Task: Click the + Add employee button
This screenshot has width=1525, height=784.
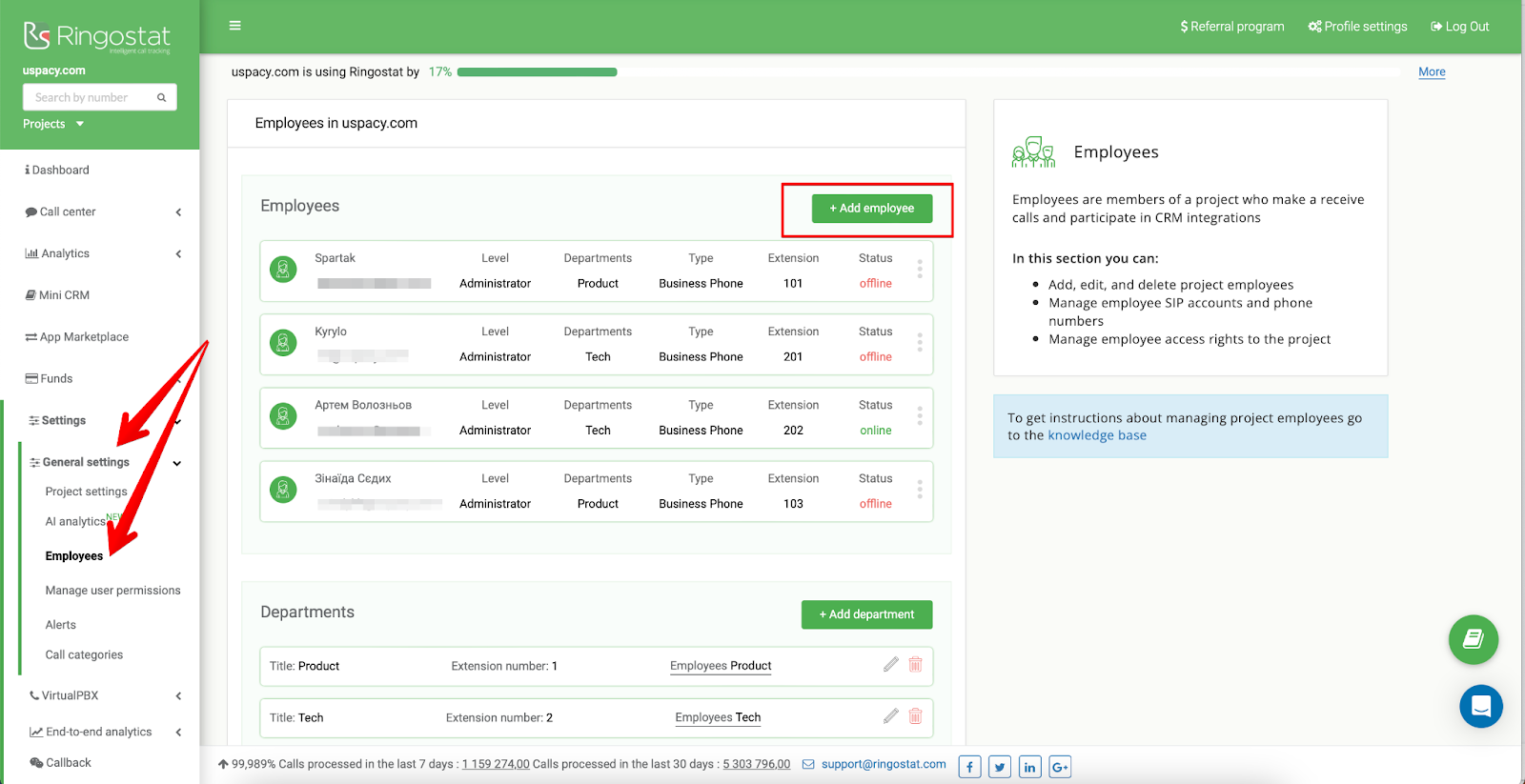Action: tap(872, 209)
